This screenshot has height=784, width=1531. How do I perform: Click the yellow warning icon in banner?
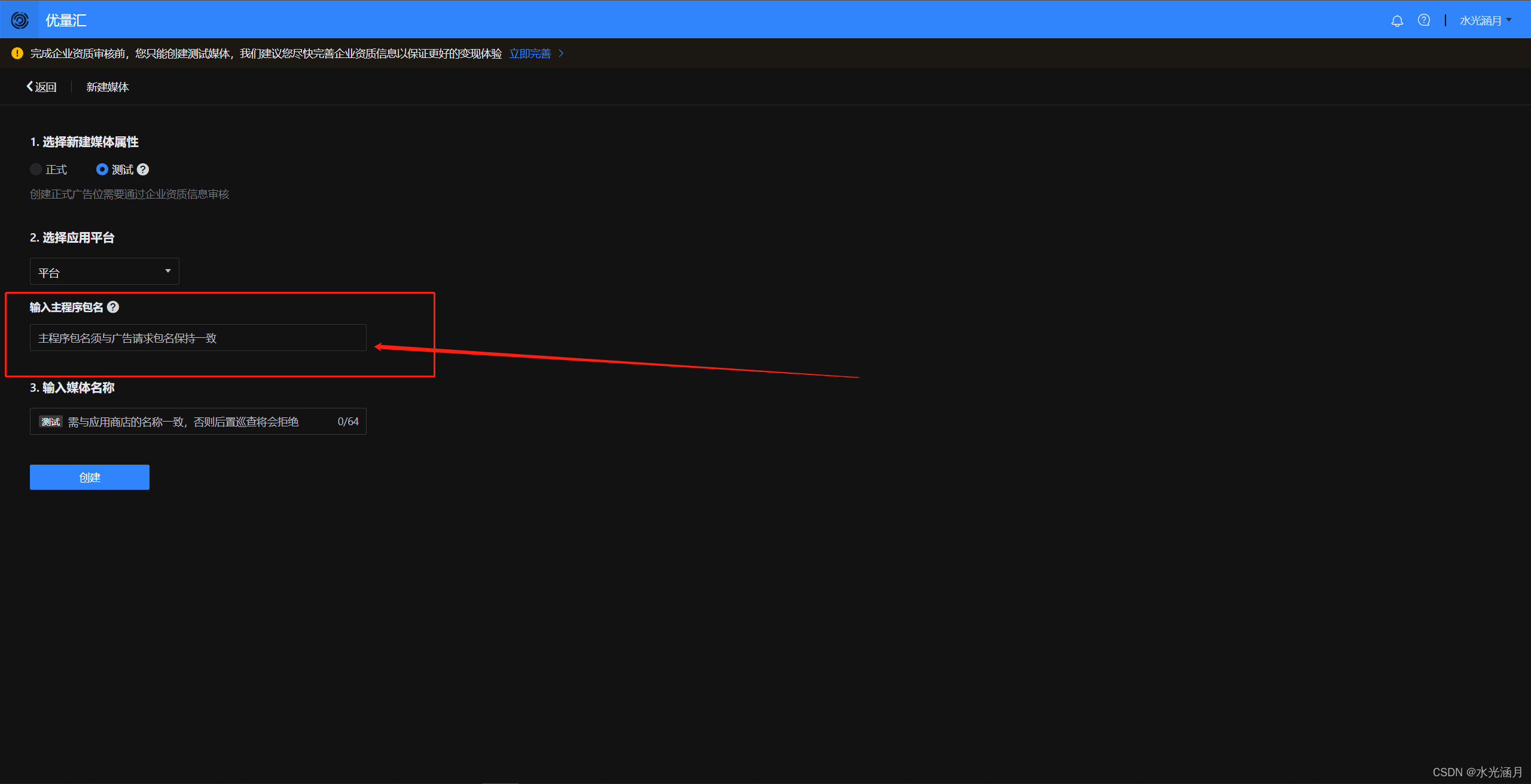17,53
